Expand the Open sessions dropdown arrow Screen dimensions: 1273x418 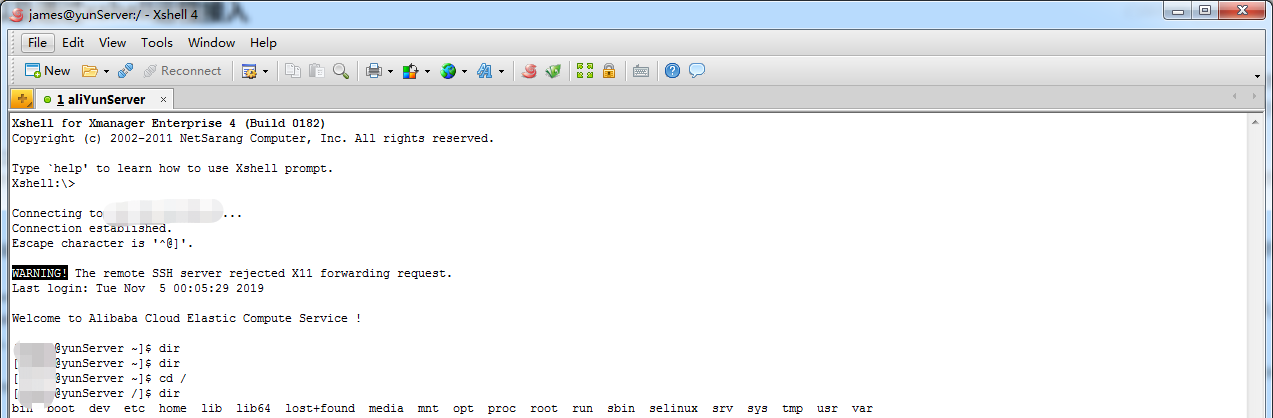point(106,71)
